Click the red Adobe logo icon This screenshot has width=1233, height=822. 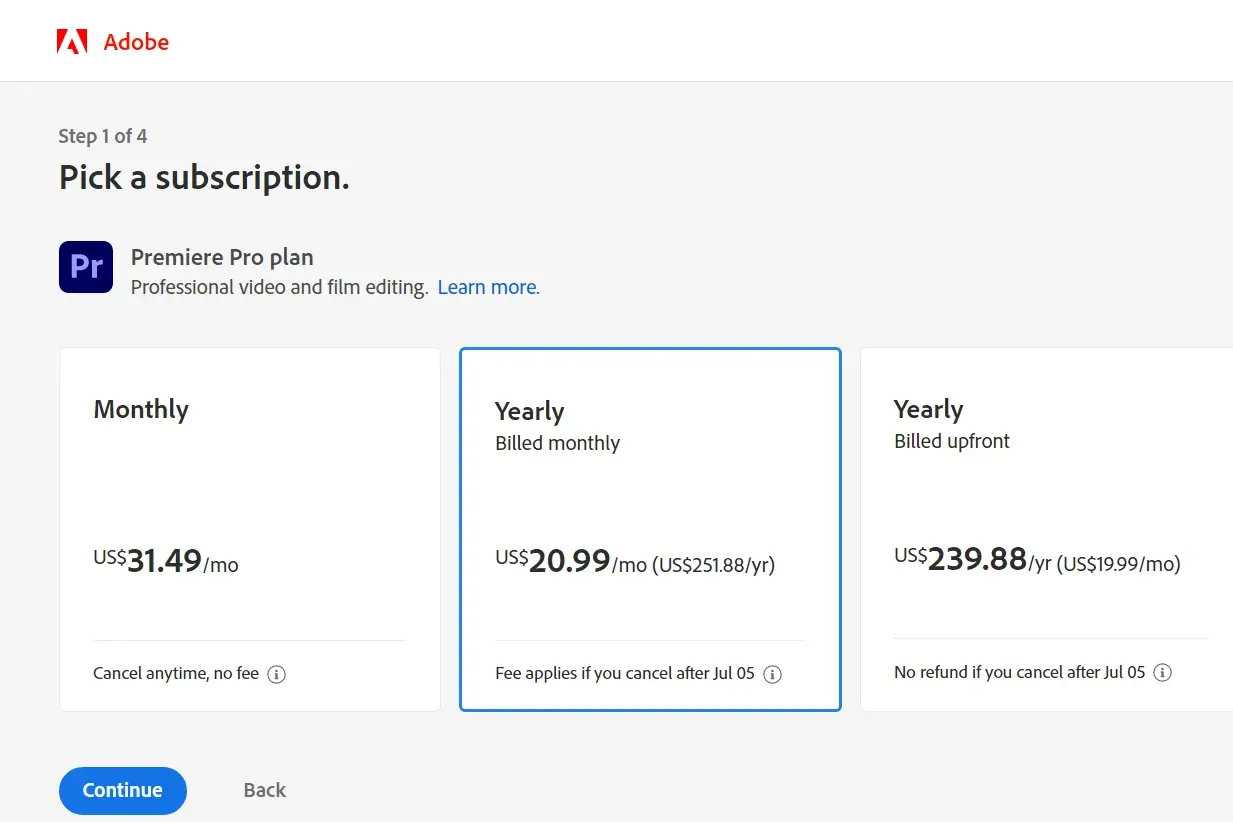pyautogui.click(x=72, y=41)
